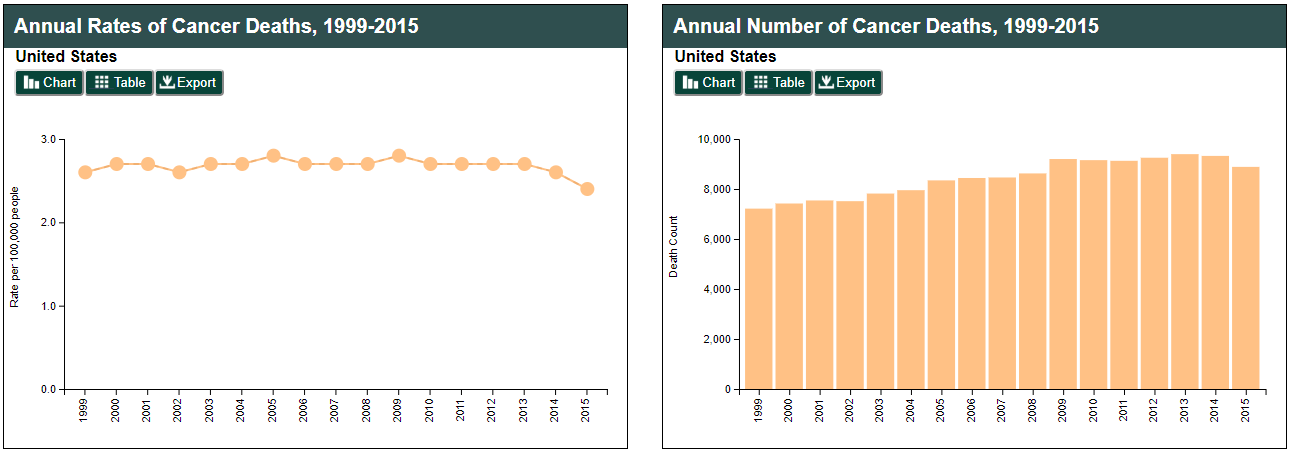This screenshot has width=1291, height=453.
Task: Export the Annual Rates of Cancer Deaths data
Action: click(189, 83)
